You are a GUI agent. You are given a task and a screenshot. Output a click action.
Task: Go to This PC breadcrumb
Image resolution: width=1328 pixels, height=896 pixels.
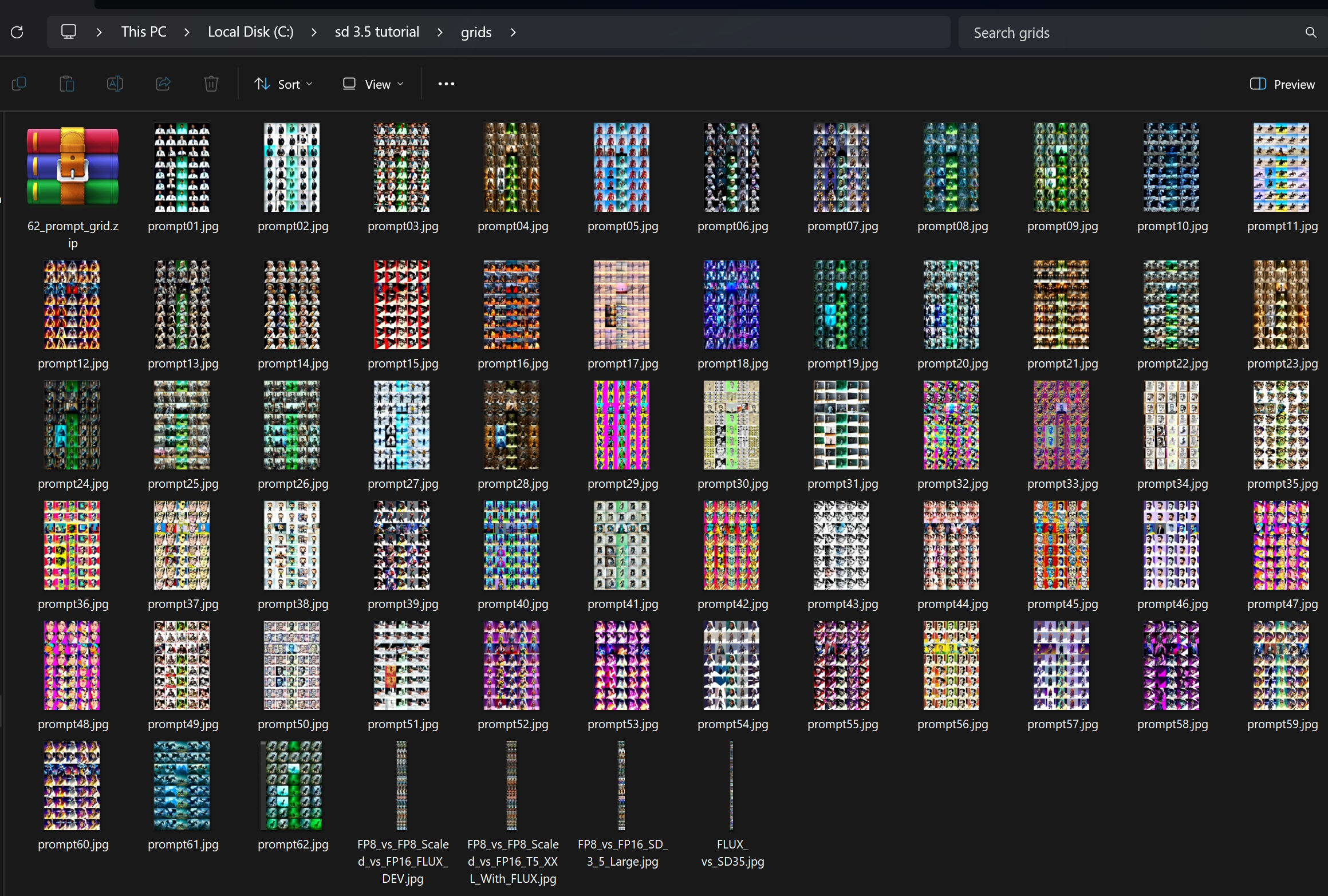(x=144, y=32)
